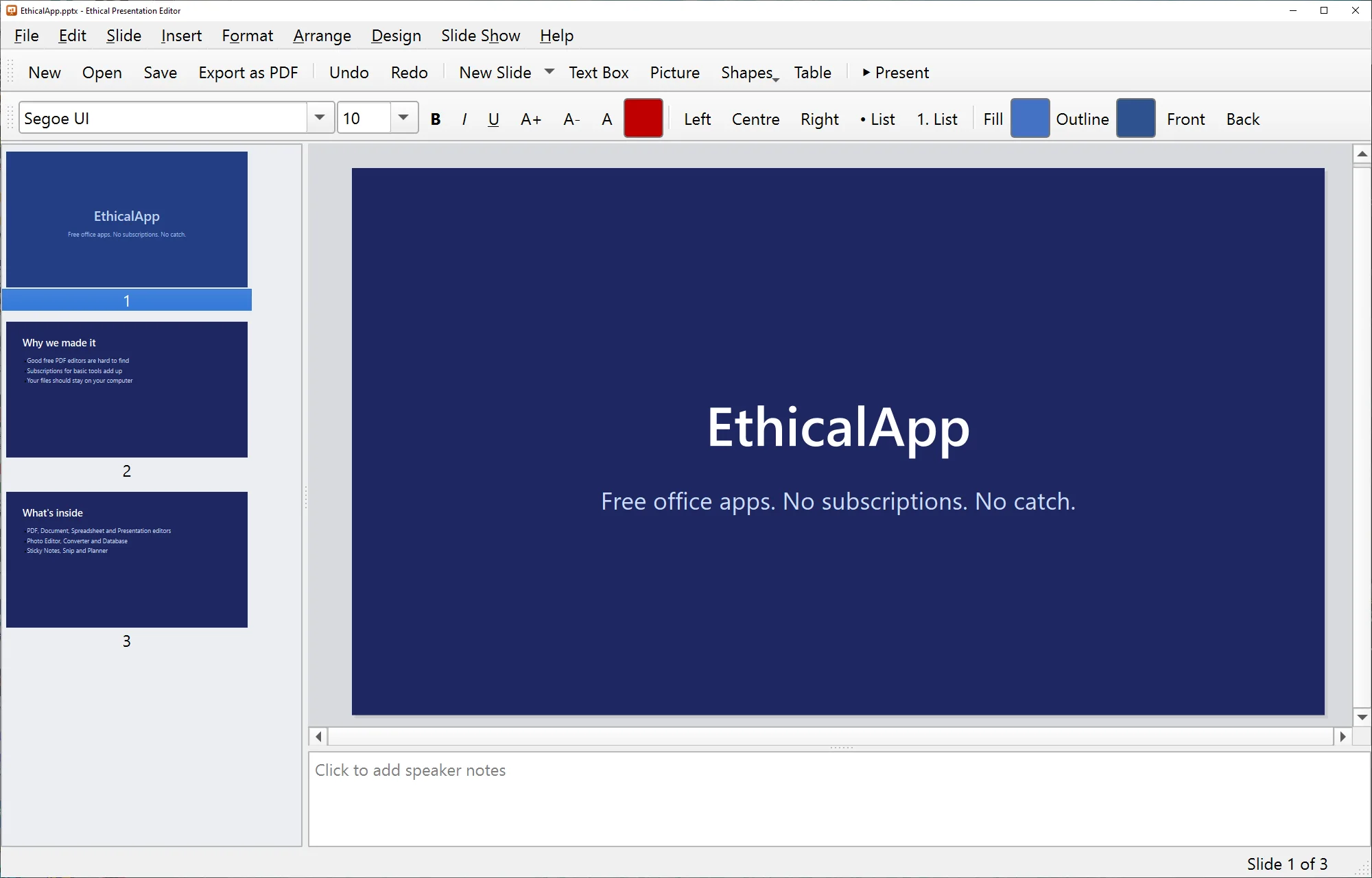Select slide 2 thumbnail Why we made it
The image size is (1372, 878).
point(127,389)
